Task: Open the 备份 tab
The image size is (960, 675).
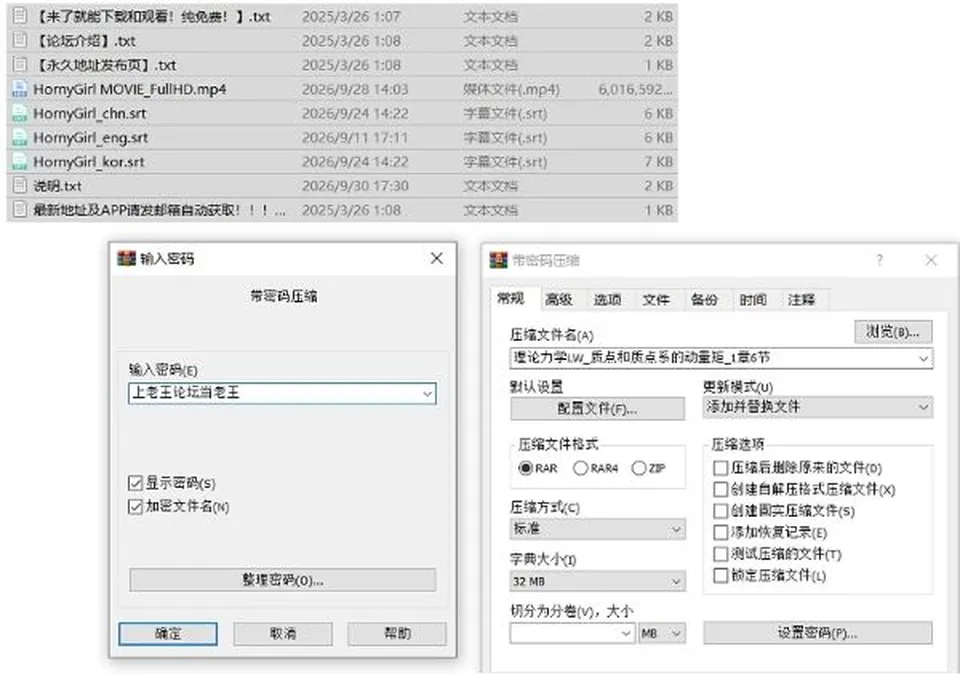Action: 704,300
